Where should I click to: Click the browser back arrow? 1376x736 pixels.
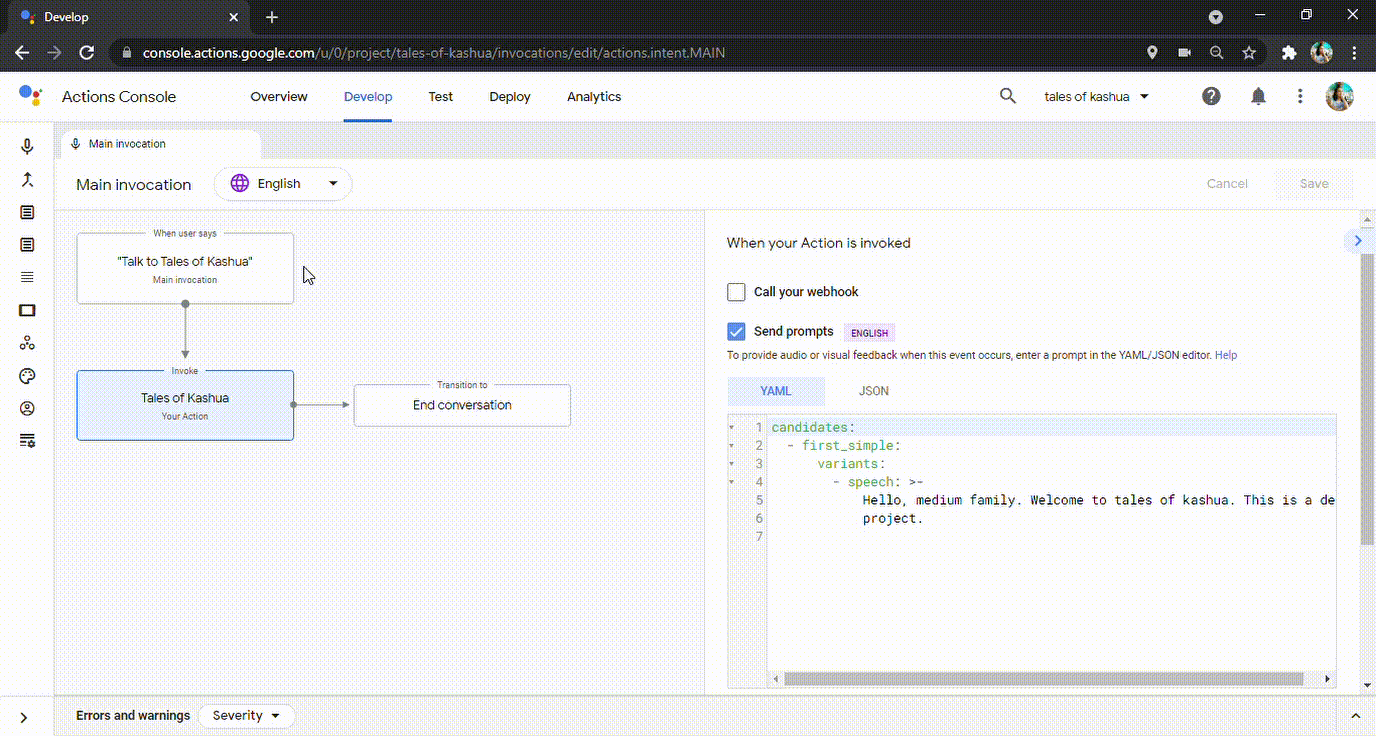click(22, 53)
